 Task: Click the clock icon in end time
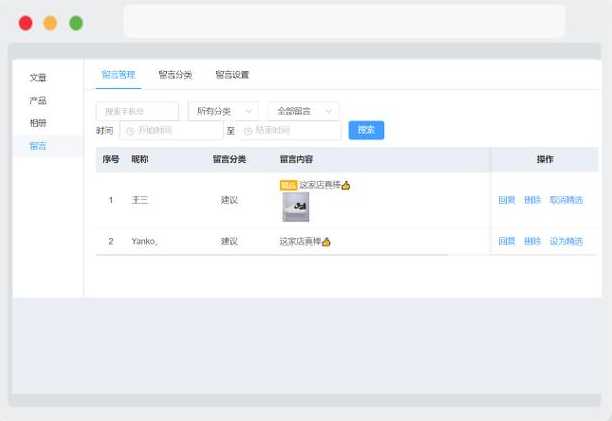[247, 131]
